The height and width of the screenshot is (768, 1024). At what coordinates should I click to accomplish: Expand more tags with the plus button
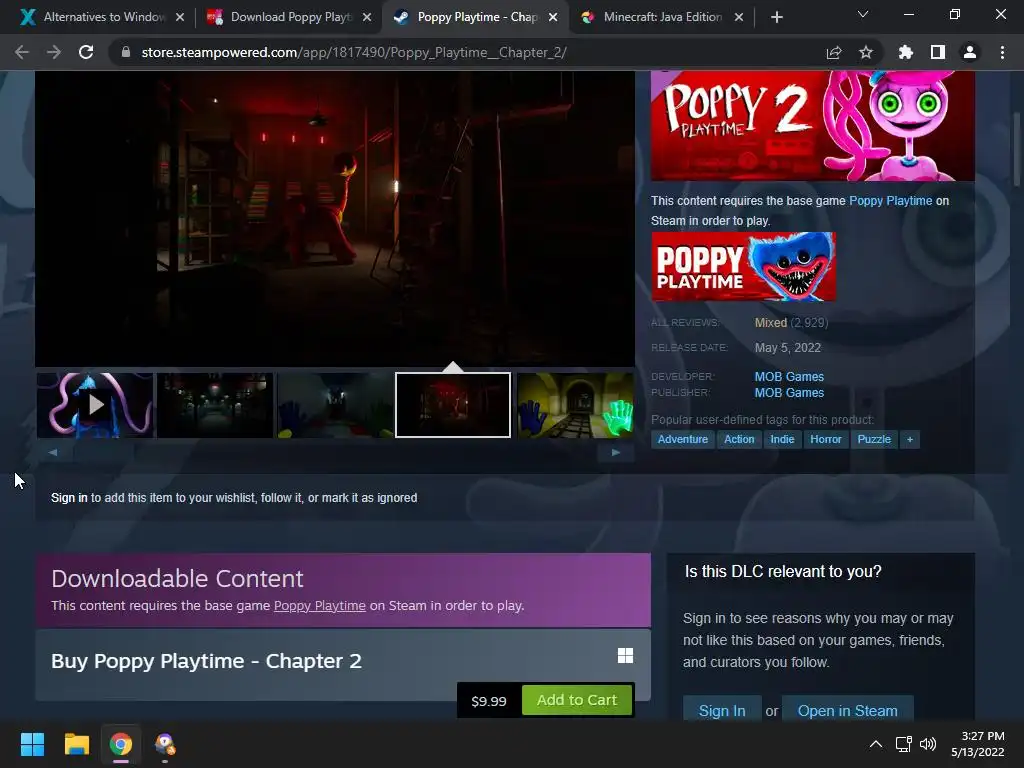click(910, 440)
